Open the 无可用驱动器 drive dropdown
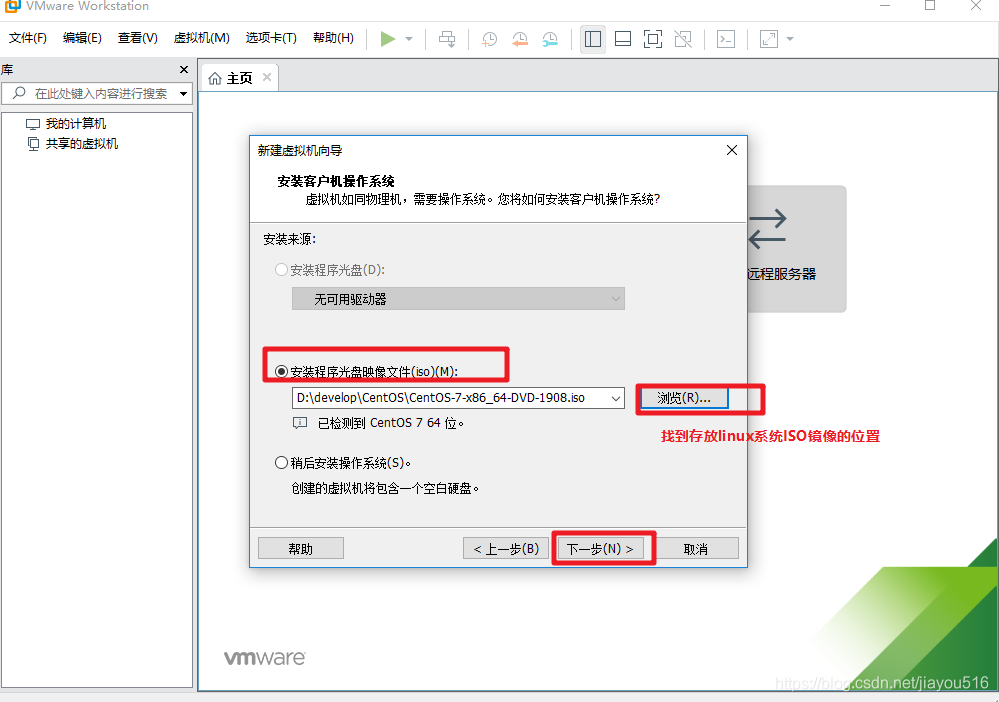Viewport: 999px width, 702px height. [458, 299]
